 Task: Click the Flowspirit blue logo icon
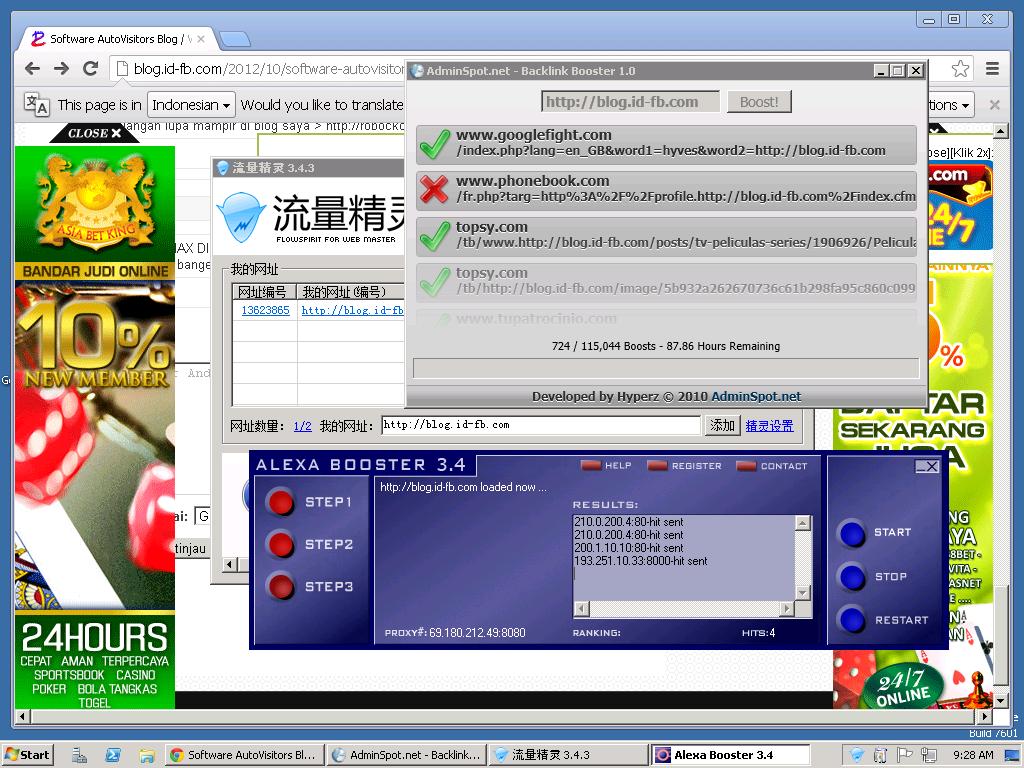pos(241,217)
